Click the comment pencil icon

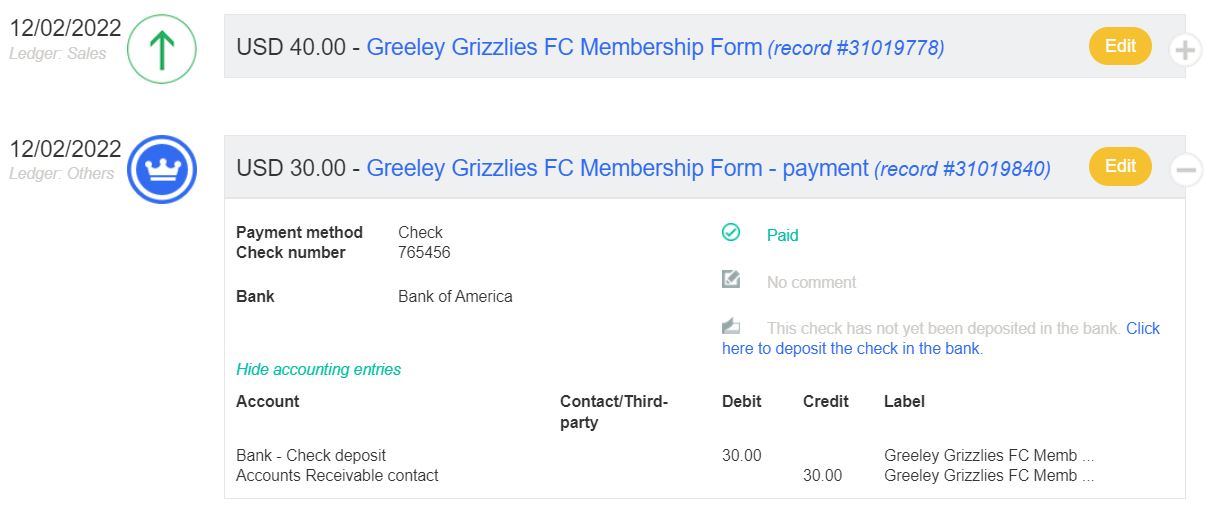[x=731, y=280]
